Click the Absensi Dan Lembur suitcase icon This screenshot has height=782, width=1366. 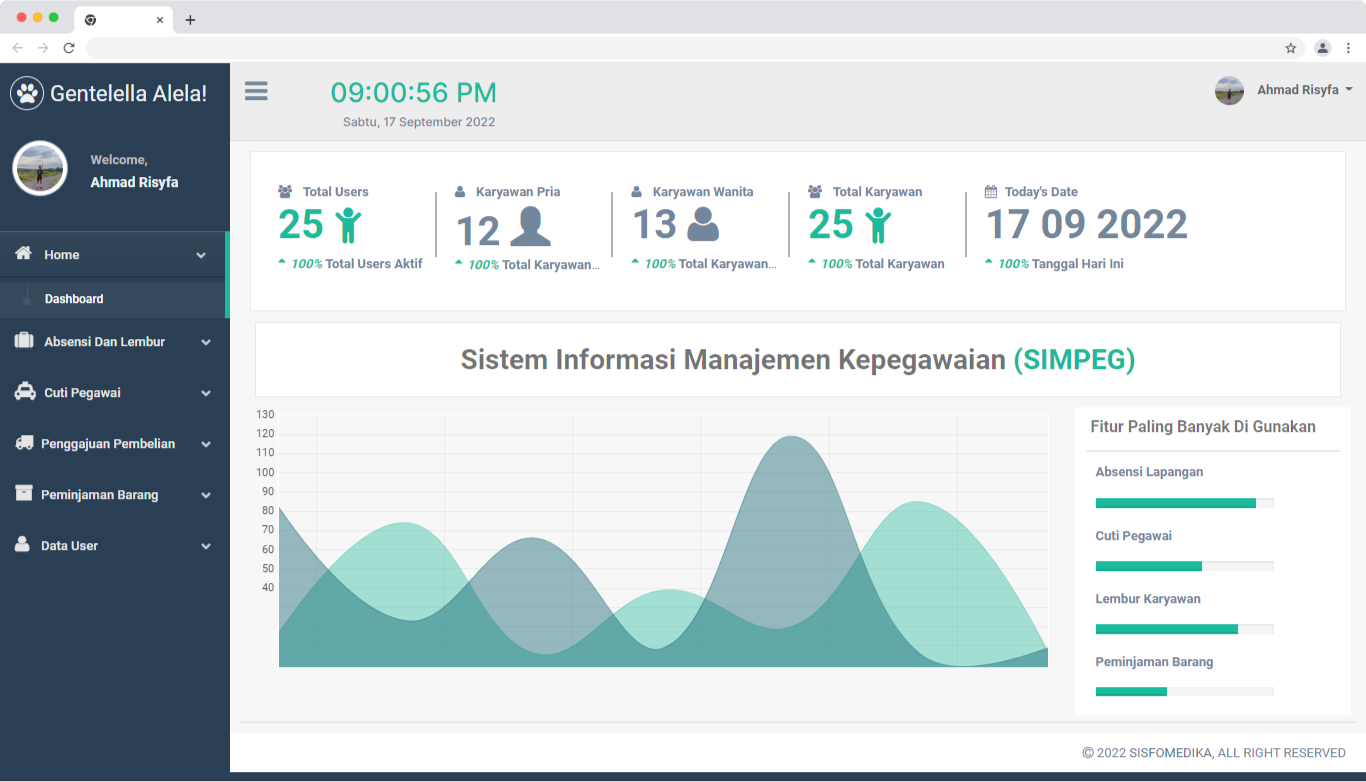tap(24, 341)
